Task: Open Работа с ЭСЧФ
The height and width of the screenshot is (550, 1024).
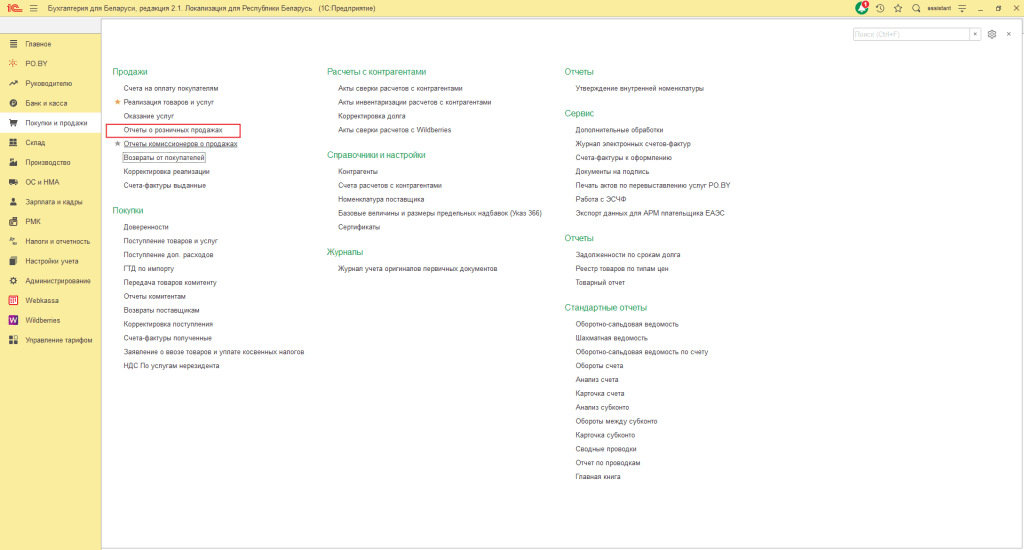Action: pyautogui.click(x=601, y=199)
